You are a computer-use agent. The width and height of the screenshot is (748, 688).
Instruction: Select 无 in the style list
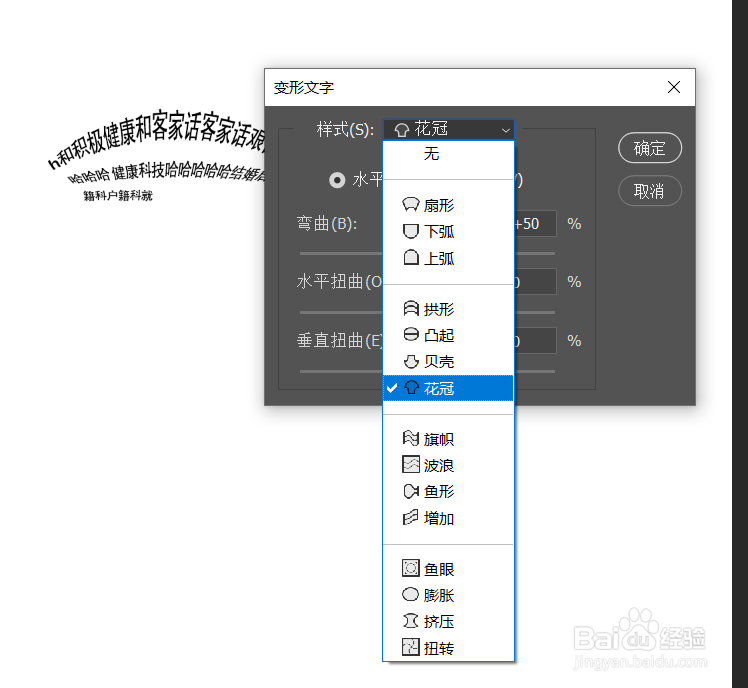pos(448,154)
